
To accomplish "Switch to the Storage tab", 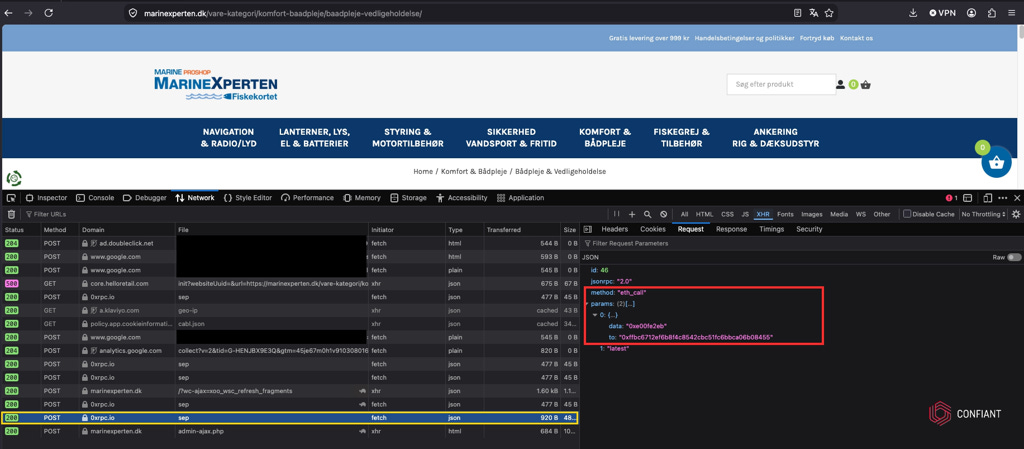I will (408, 198).
